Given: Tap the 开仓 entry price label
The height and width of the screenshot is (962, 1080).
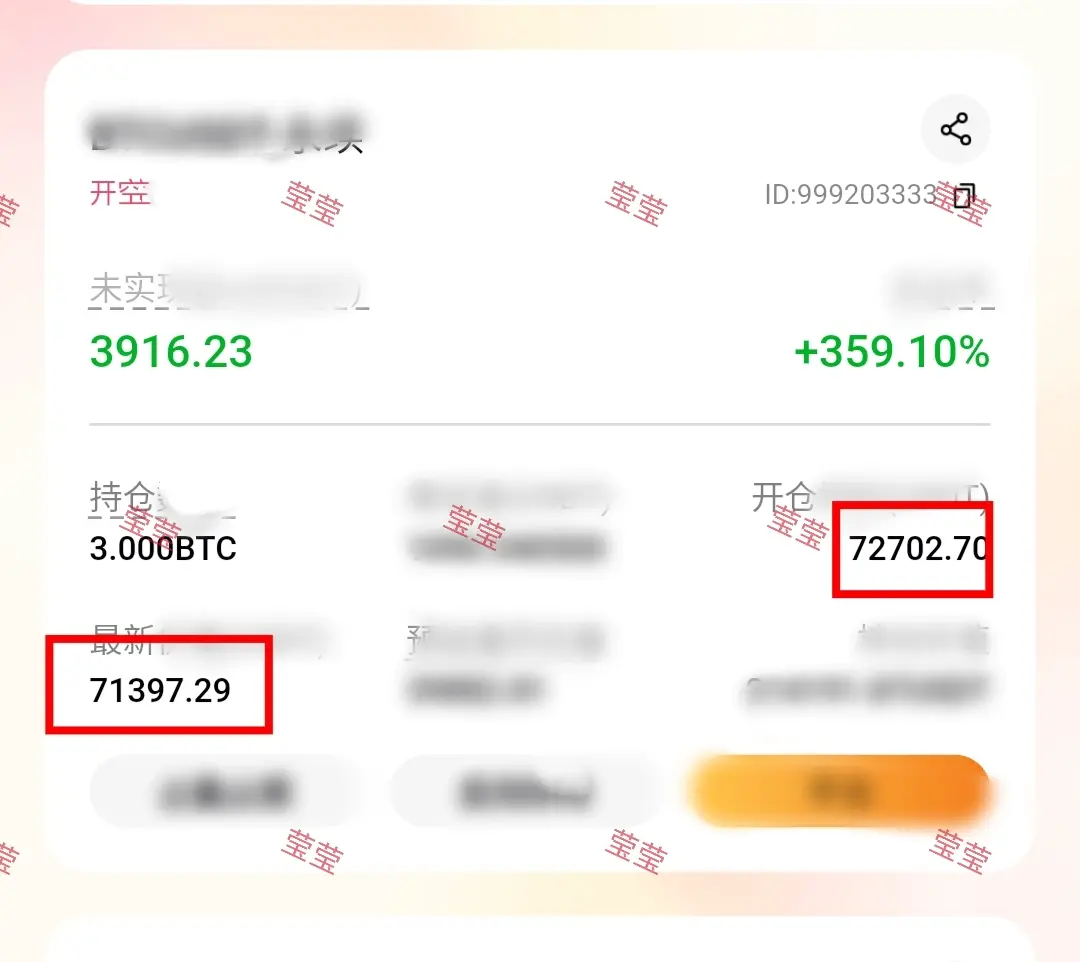Looking at the screenshot, I should (871, 496).
